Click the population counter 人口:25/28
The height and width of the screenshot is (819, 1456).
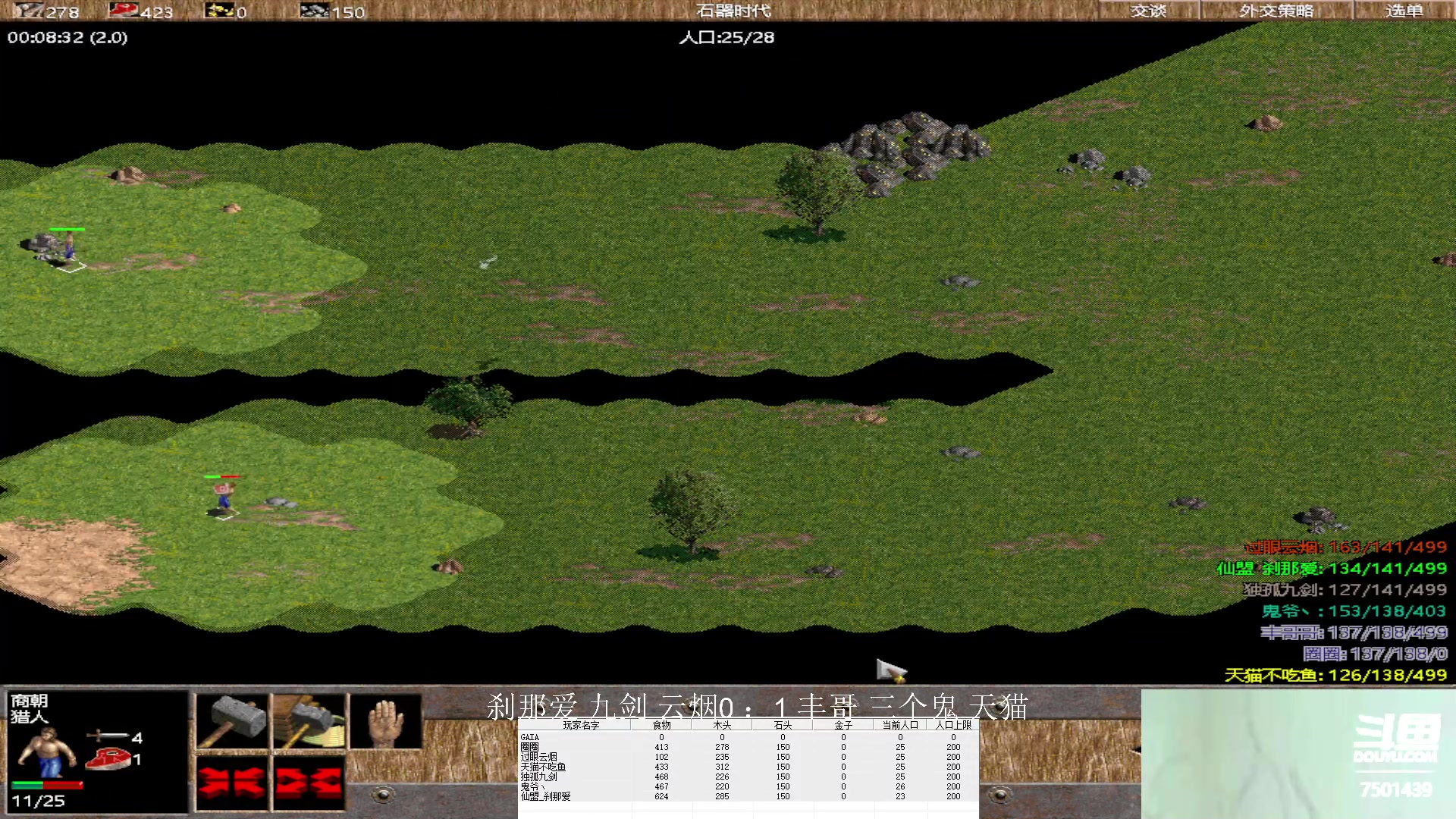[726, 37]
